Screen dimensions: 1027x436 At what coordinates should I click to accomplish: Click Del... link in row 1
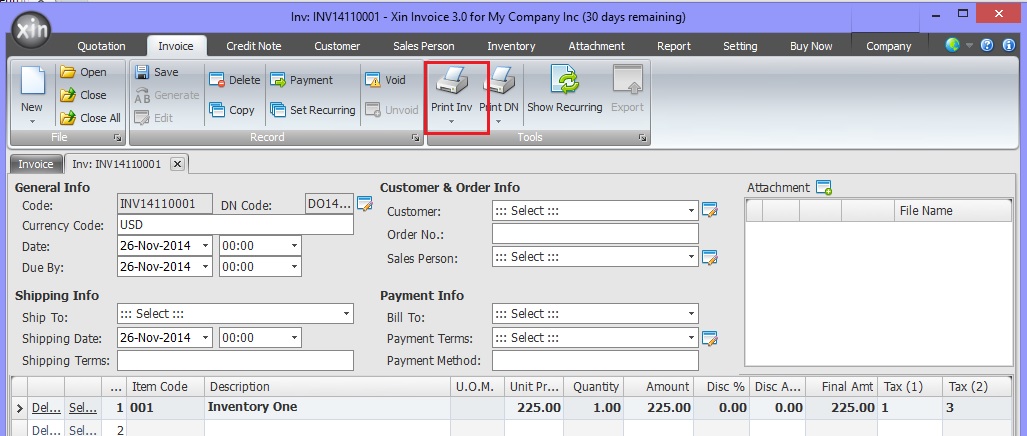[x=46, y=408]
